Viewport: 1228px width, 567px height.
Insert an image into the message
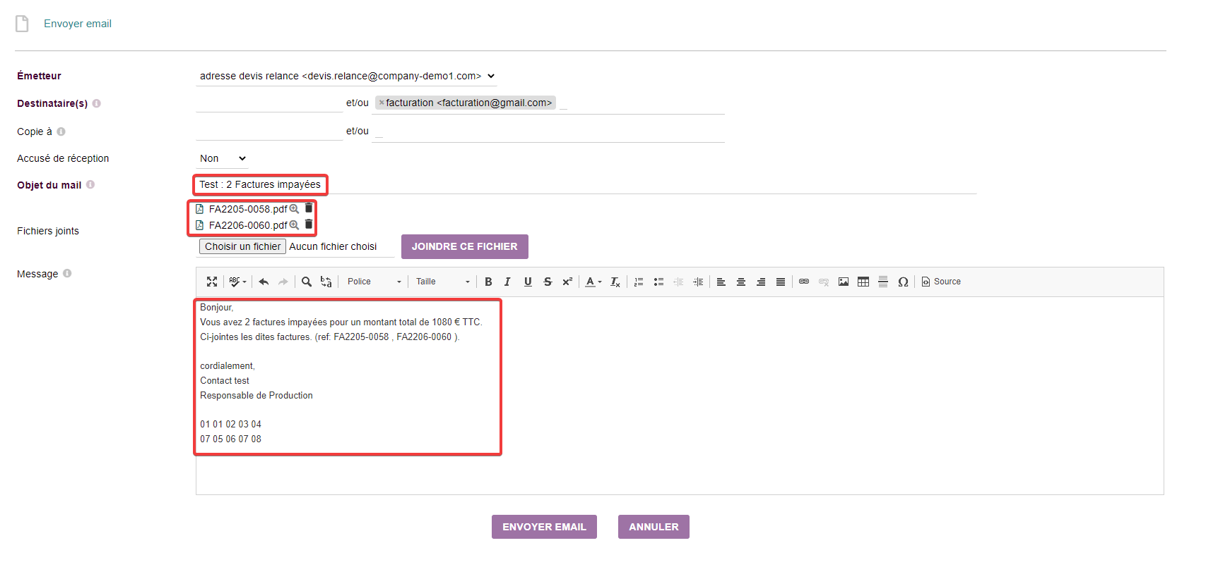coord(843,282)
